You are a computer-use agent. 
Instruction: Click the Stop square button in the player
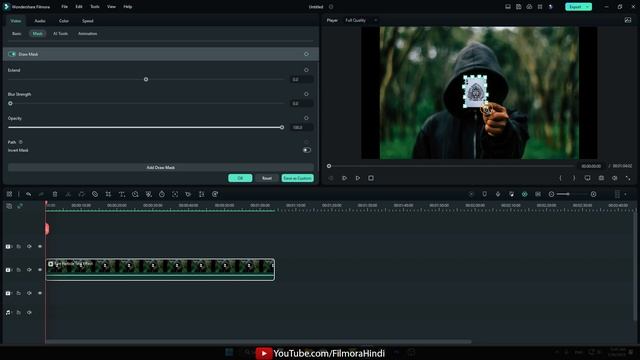point(371,178)
